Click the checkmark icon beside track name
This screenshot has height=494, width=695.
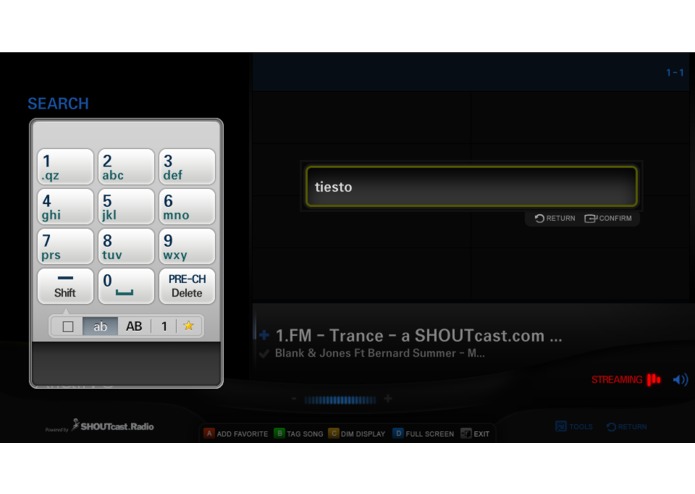click(x=264, y=354)
